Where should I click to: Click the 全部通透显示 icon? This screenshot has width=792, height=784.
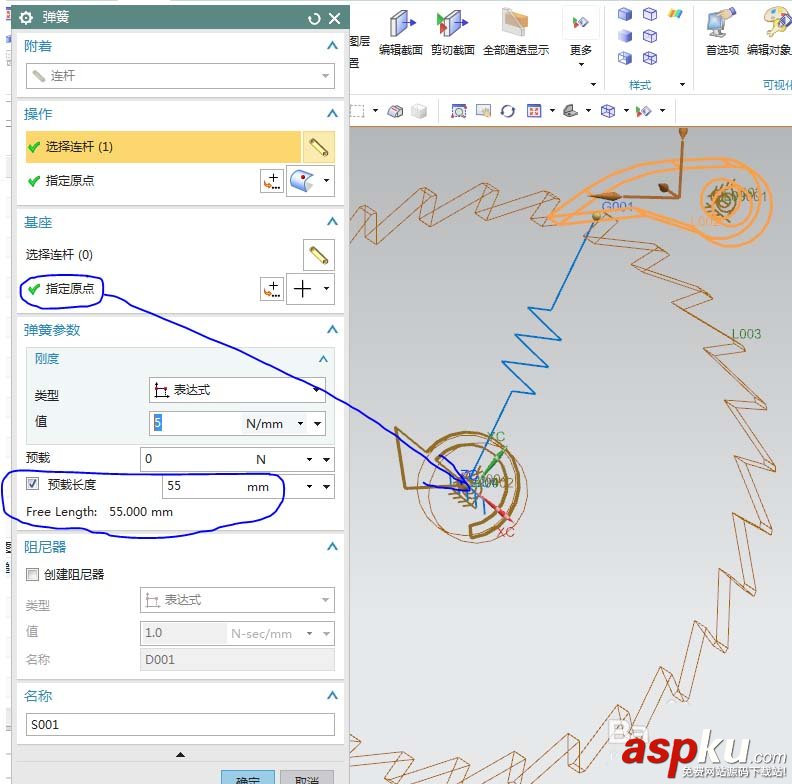[515, 23]
